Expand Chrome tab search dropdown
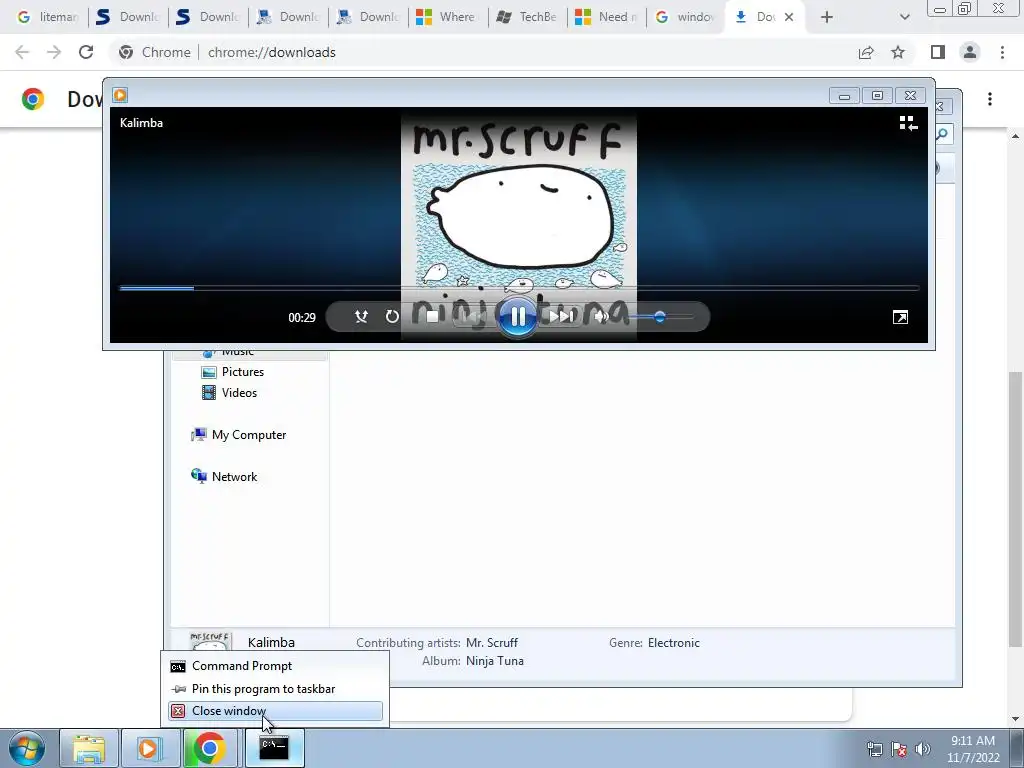 904,17
